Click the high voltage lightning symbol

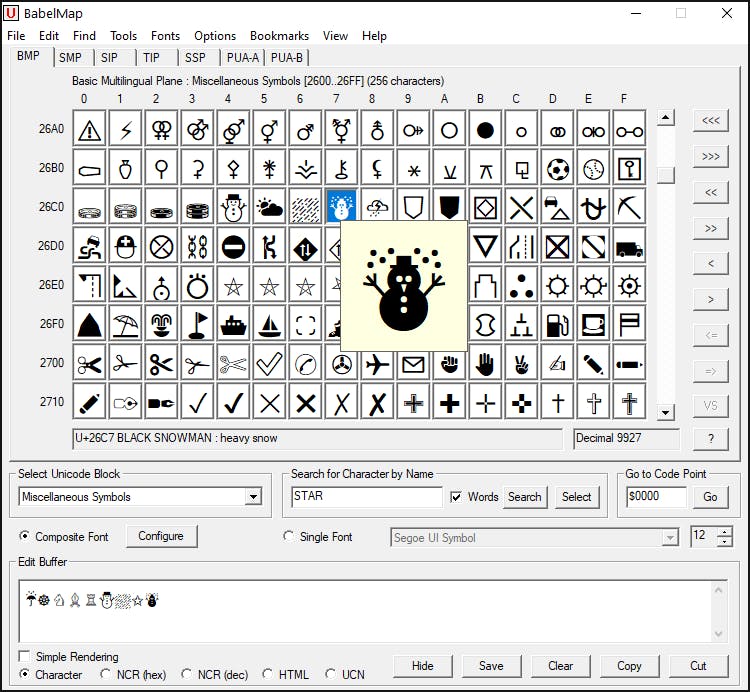point(126,129)
